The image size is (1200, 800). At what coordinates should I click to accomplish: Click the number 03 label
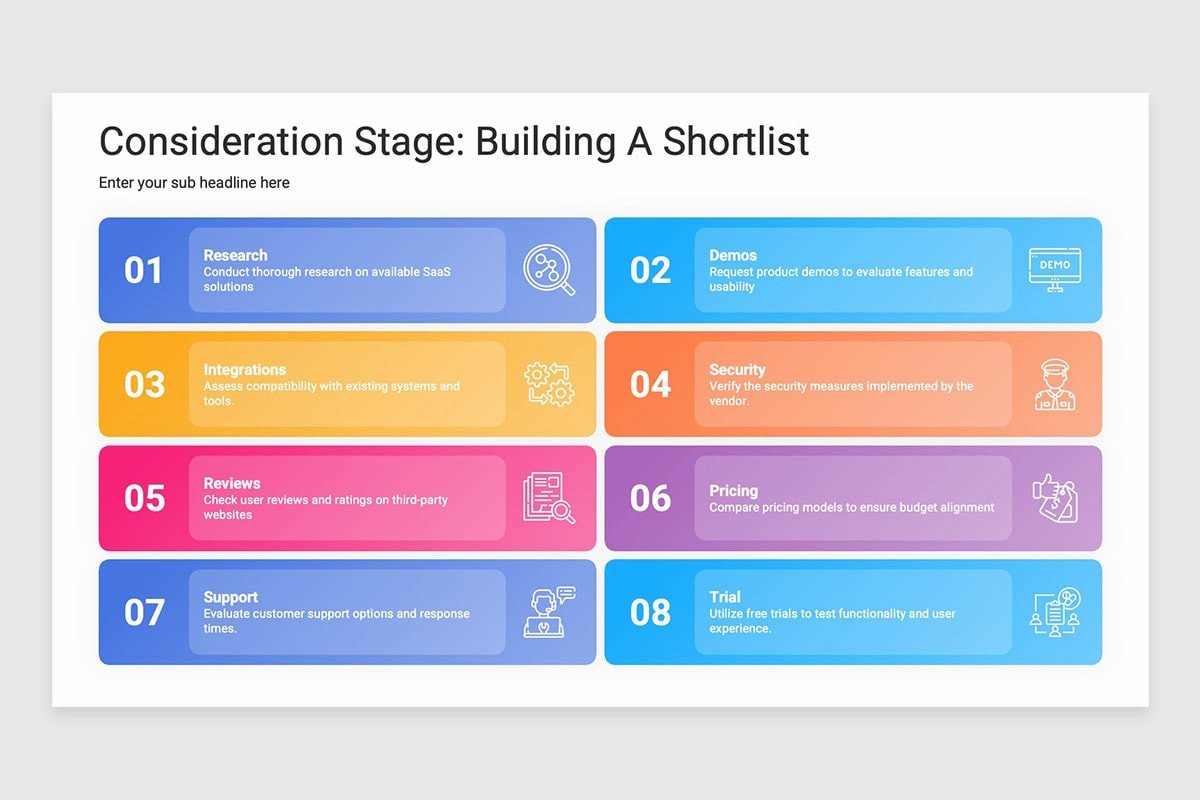(x=144, y=384)
